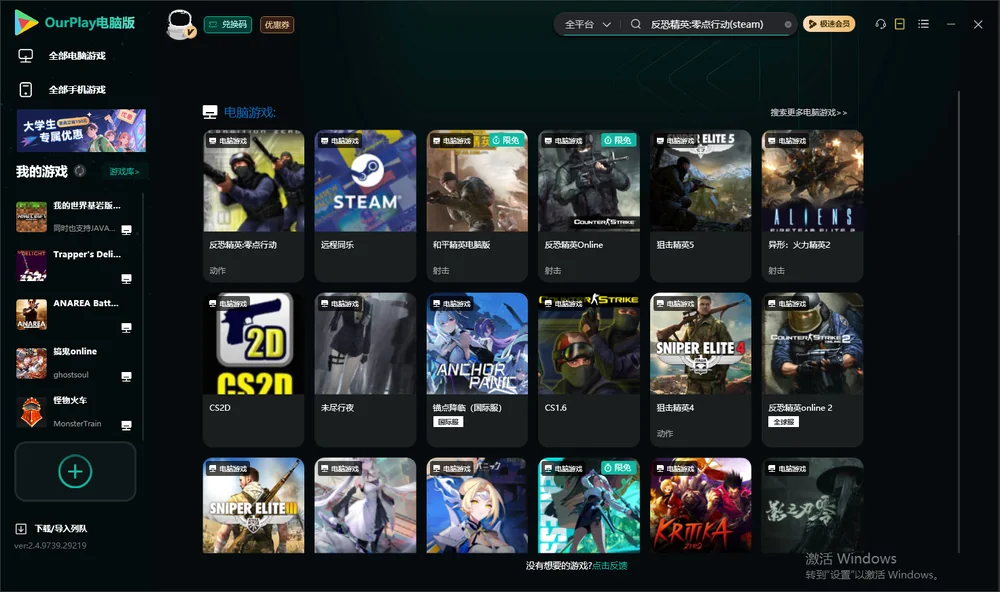Clear the search text with the X icon
The image size is (1000, 592).
click(788, 24)
